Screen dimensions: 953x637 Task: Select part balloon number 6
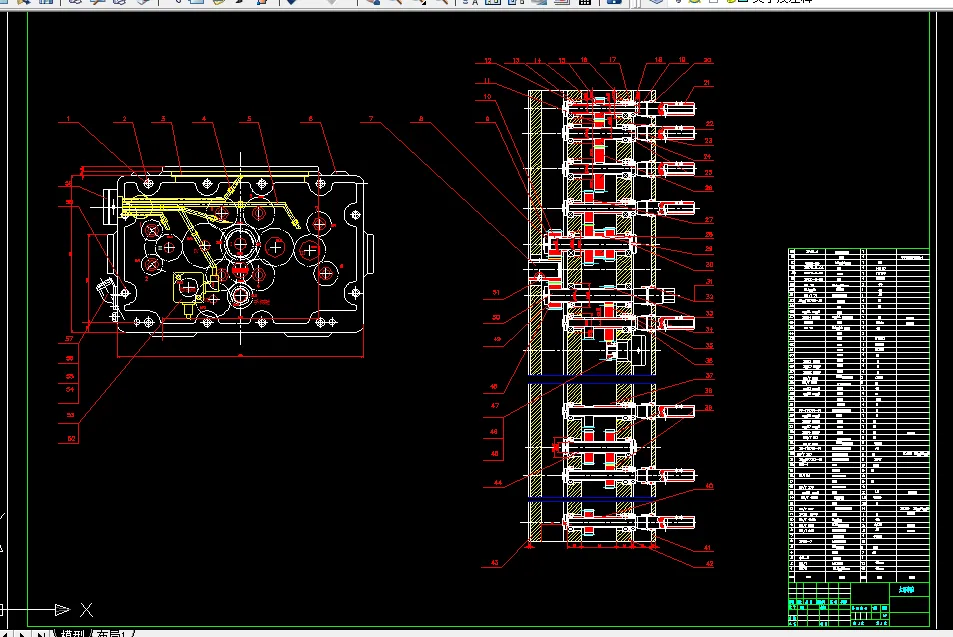click(x=311, y=119)
